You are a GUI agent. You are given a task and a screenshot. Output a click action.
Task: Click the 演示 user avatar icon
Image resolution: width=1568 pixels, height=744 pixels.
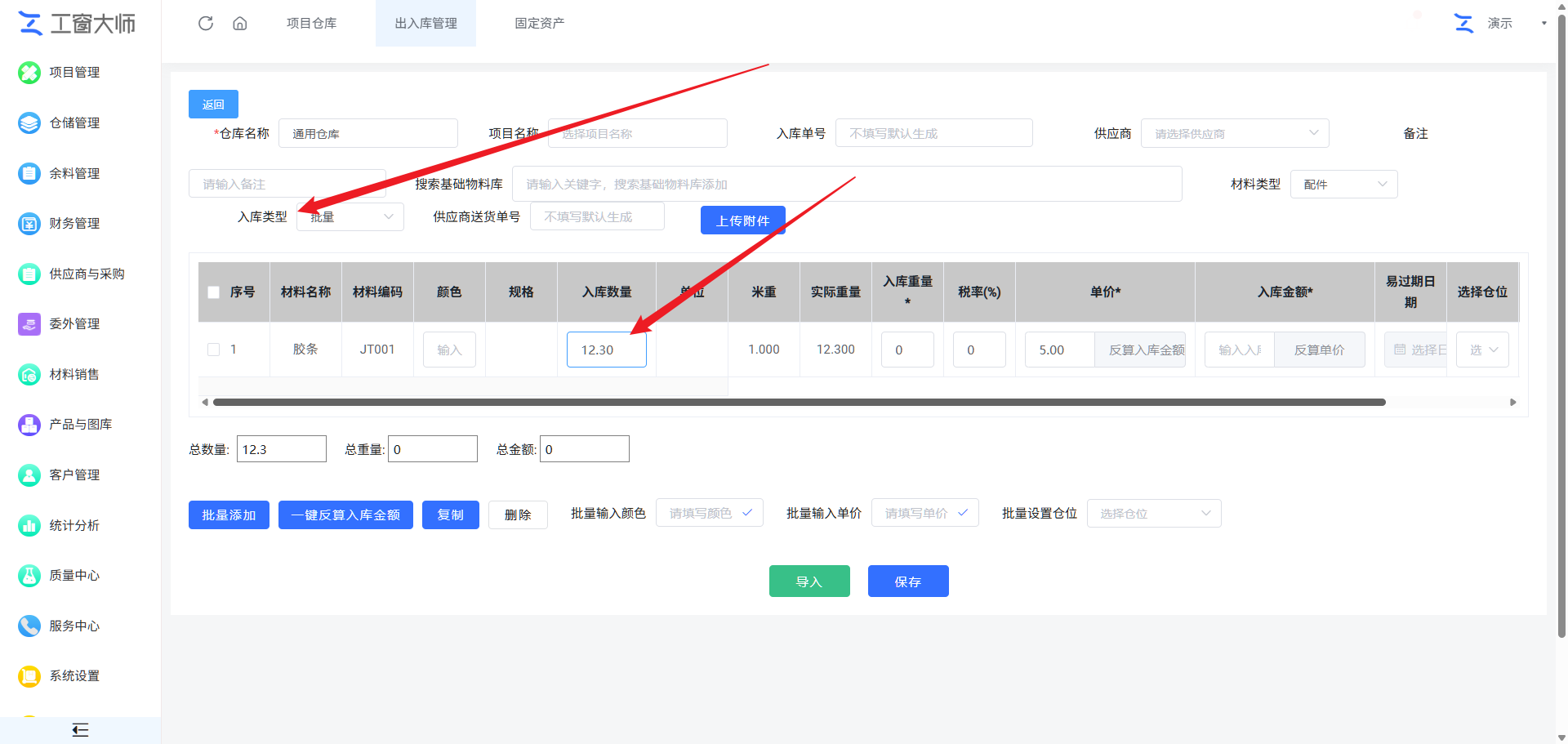pyautogui.click(x=1464, y=23)
